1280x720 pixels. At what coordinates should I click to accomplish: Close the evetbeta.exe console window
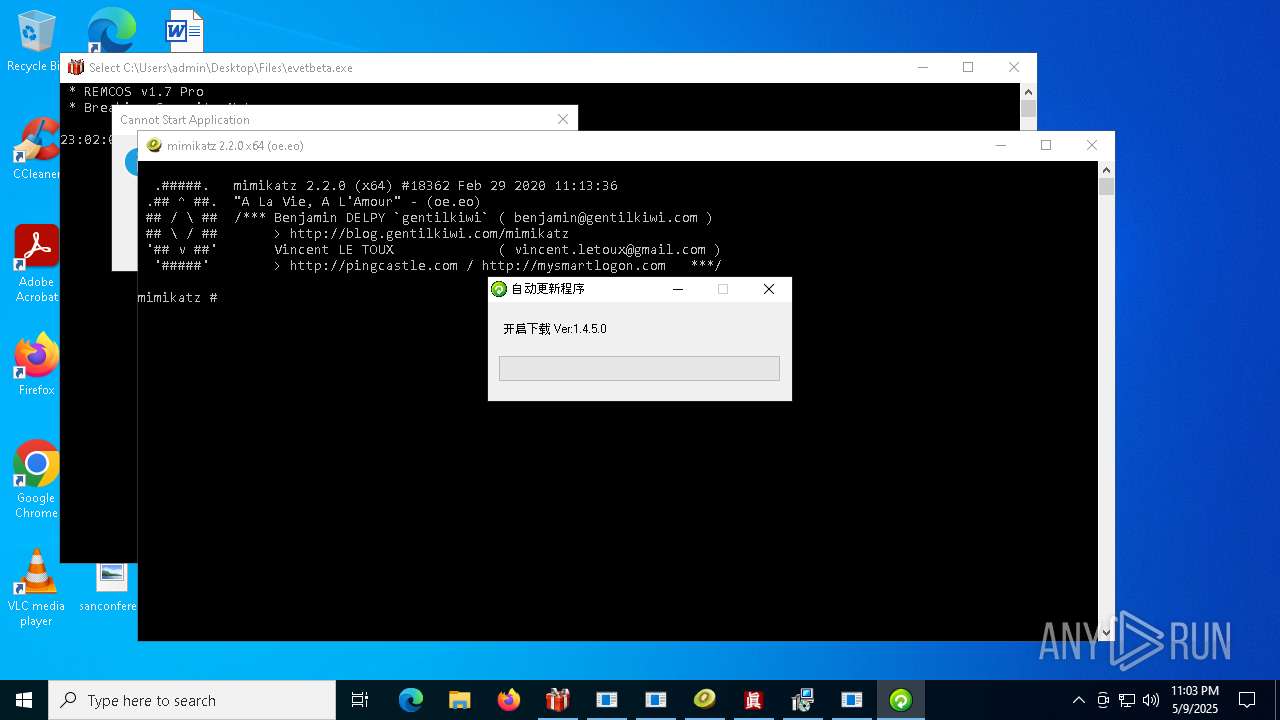coord(1014,67)
